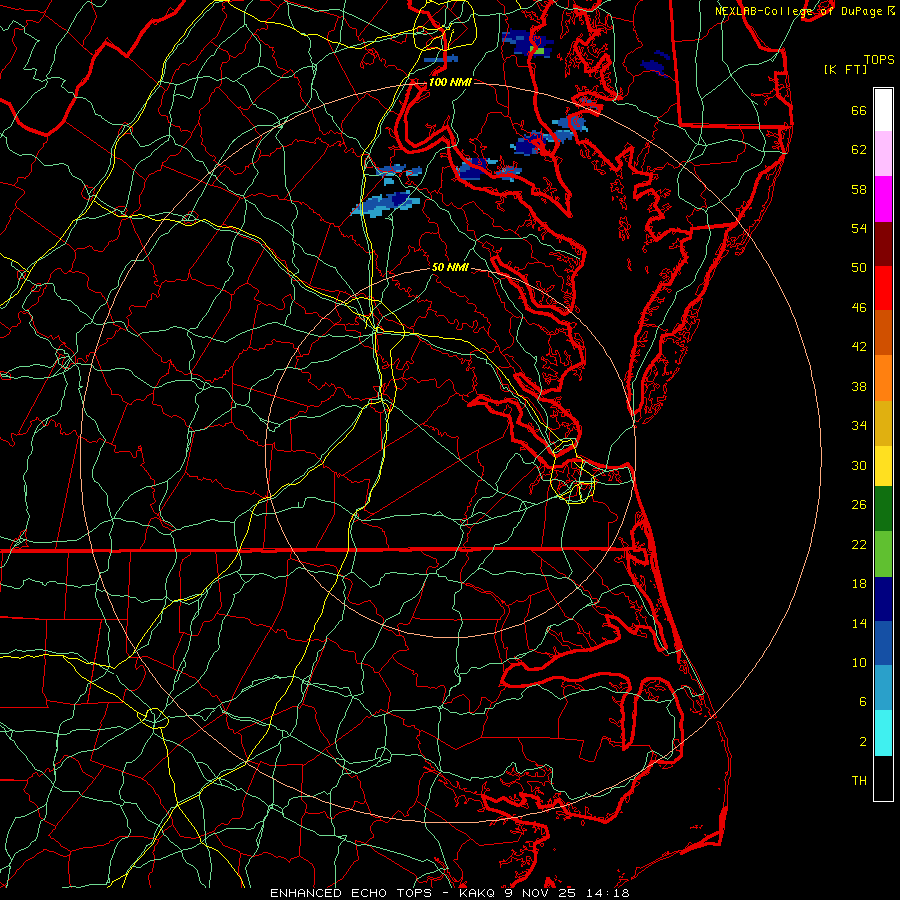The image size is (900, 900).
Task: Click the '66' legend value
Action: click(x=859, y=110)
